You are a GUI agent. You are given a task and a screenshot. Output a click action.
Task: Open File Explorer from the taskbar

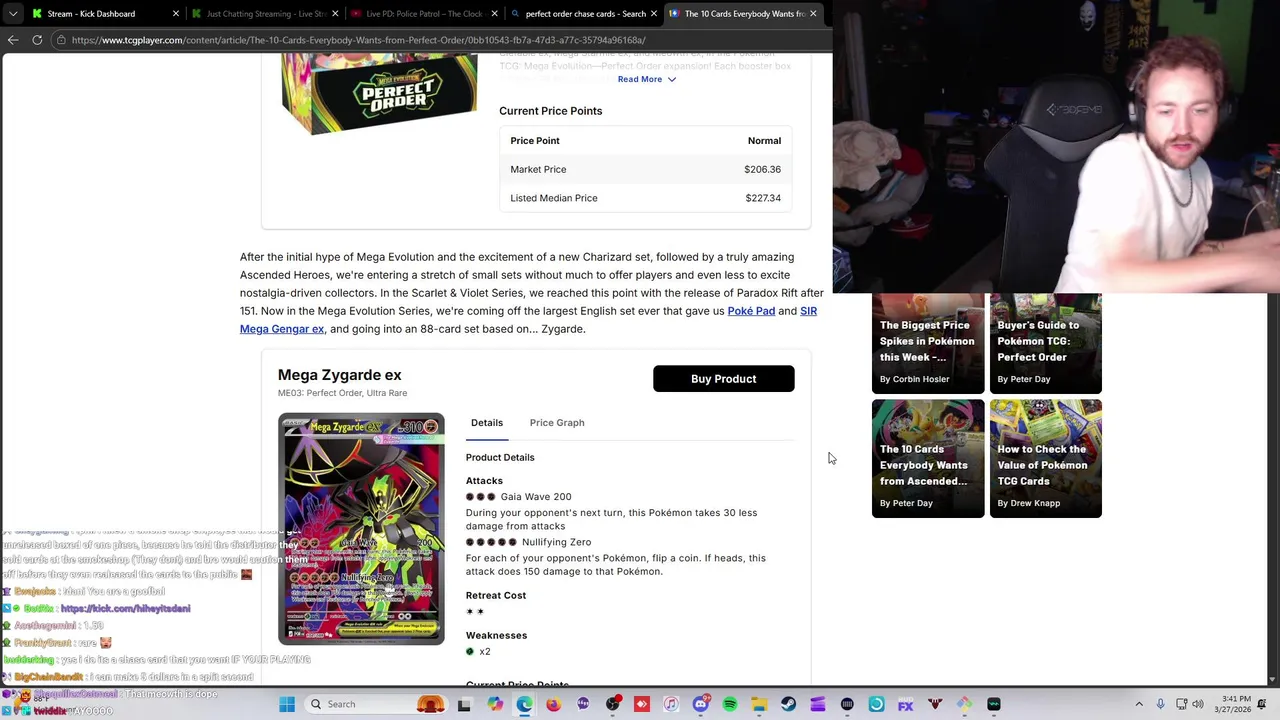click(x=759, y=704)
